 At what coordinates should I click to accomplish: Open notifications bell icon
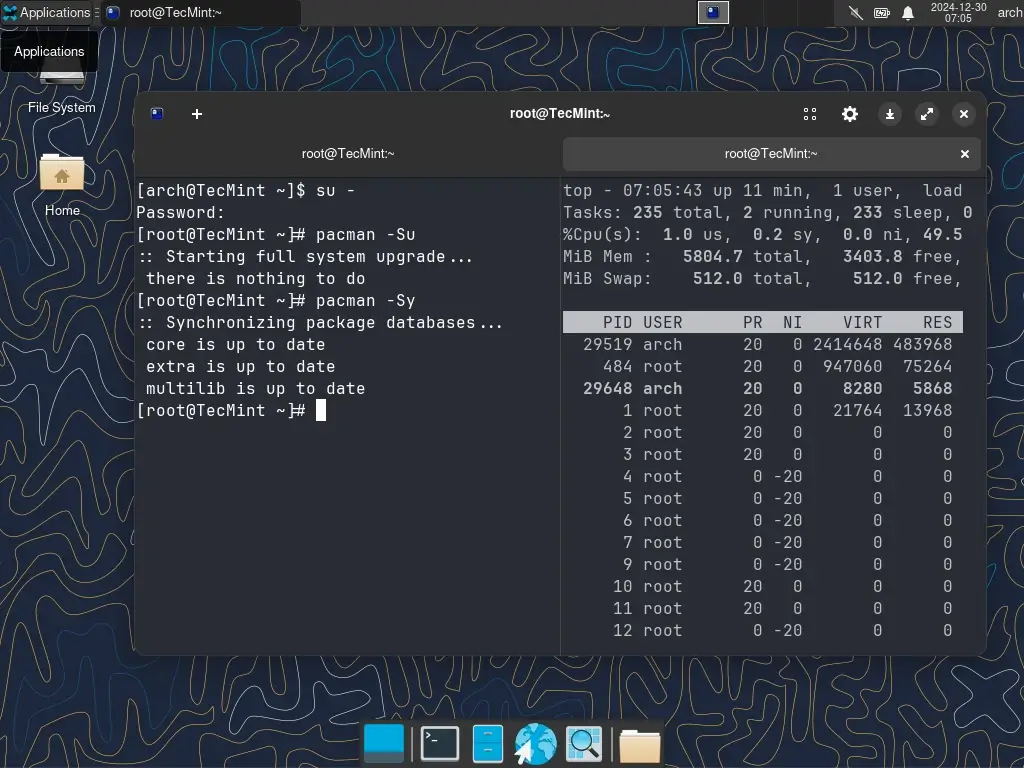(908, 12)
